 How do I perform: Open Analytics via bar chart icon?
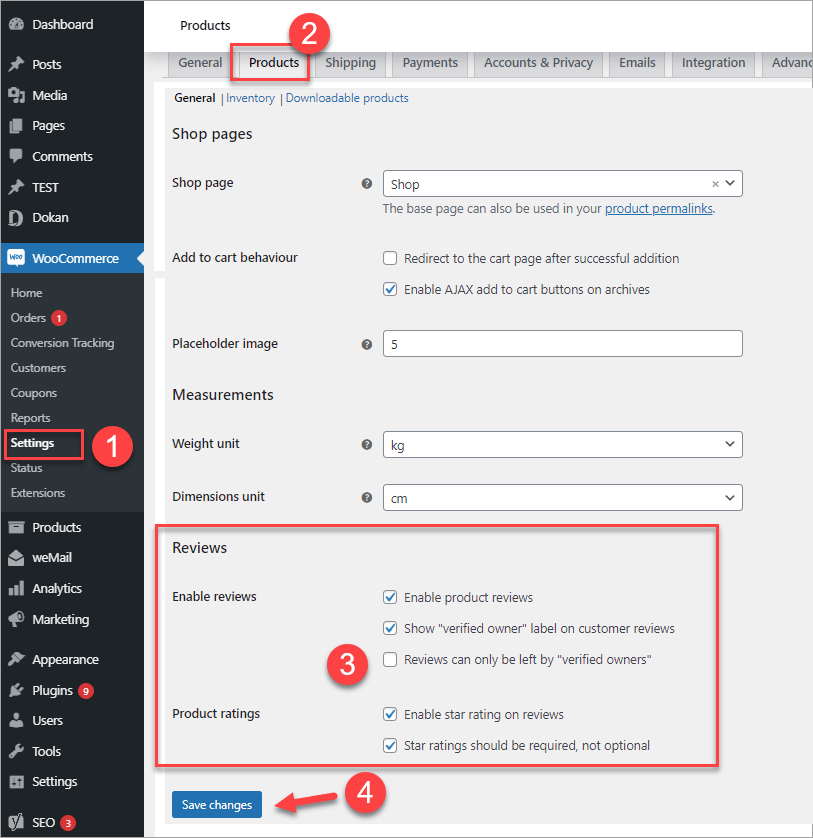tap(16, 589)
